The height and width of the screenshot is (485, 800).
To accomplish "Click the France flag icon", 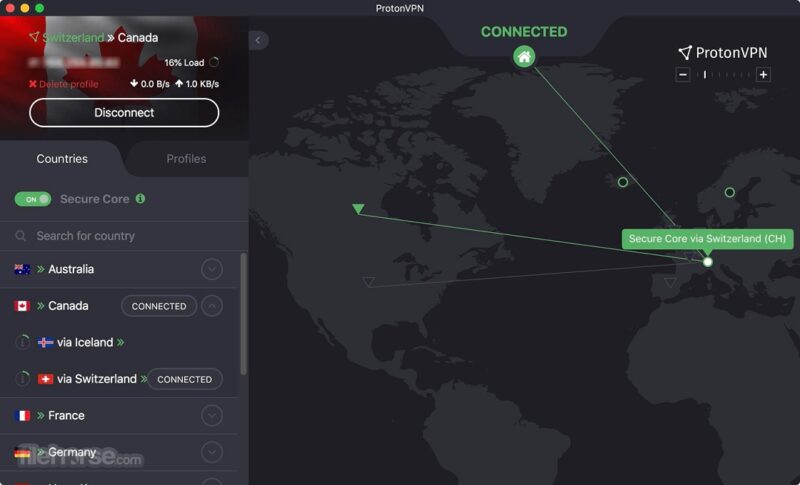I will click(x=22, y=416).
